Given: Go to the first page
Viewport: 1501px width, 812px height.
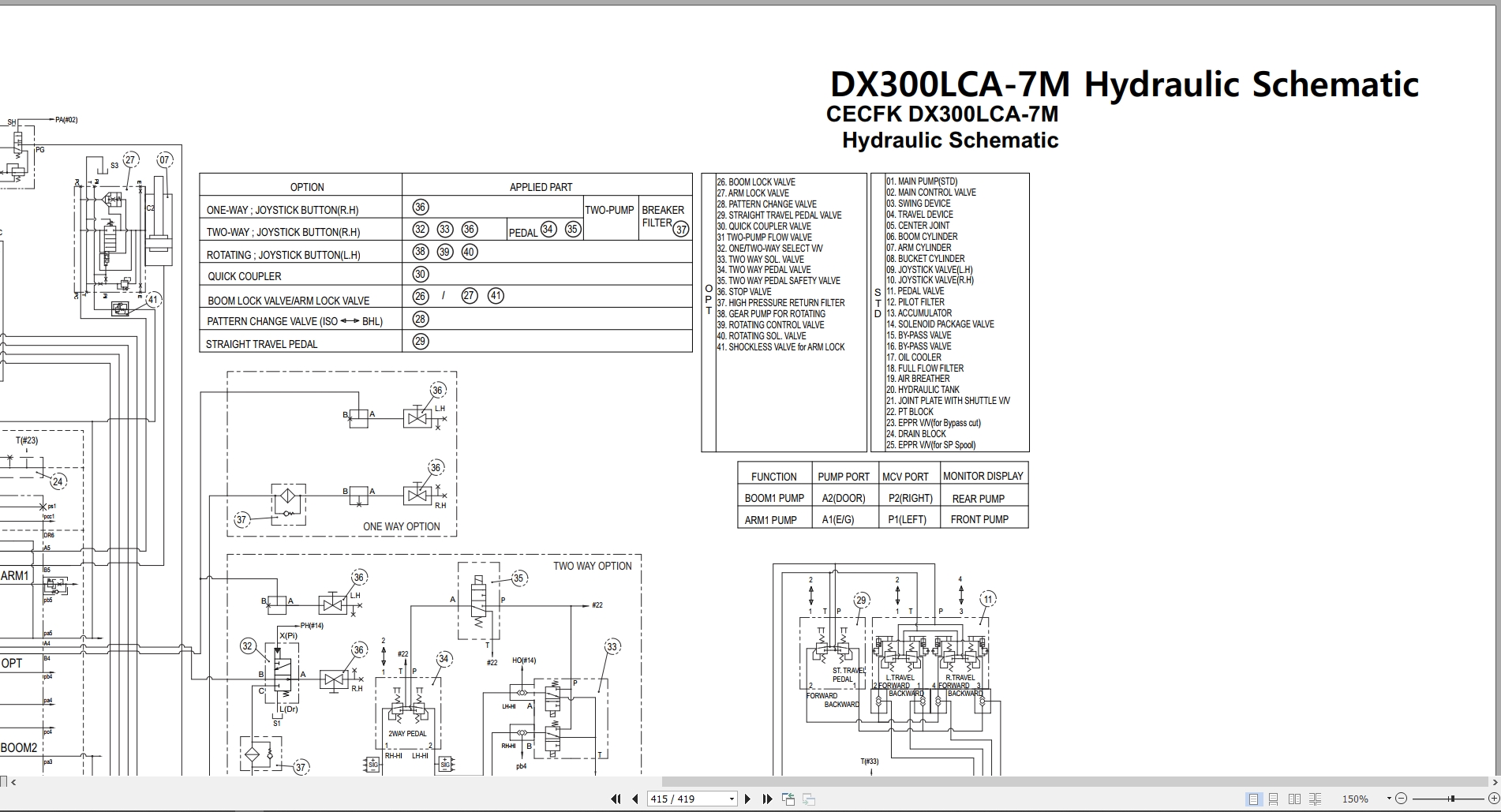Looking at the screenshot, I should (616, 799).
